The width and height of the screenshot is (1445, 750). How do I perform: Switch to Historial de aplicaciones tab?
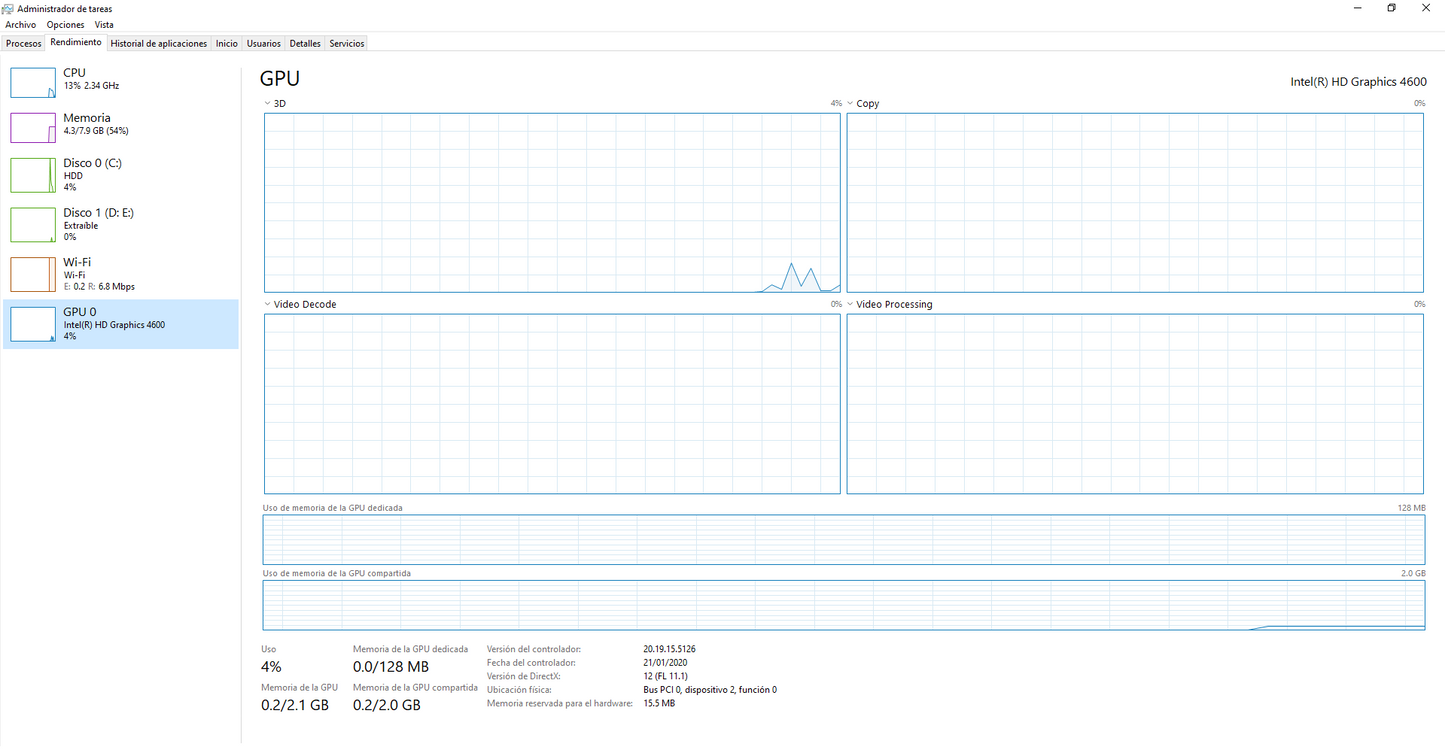(x=159, y=44)
